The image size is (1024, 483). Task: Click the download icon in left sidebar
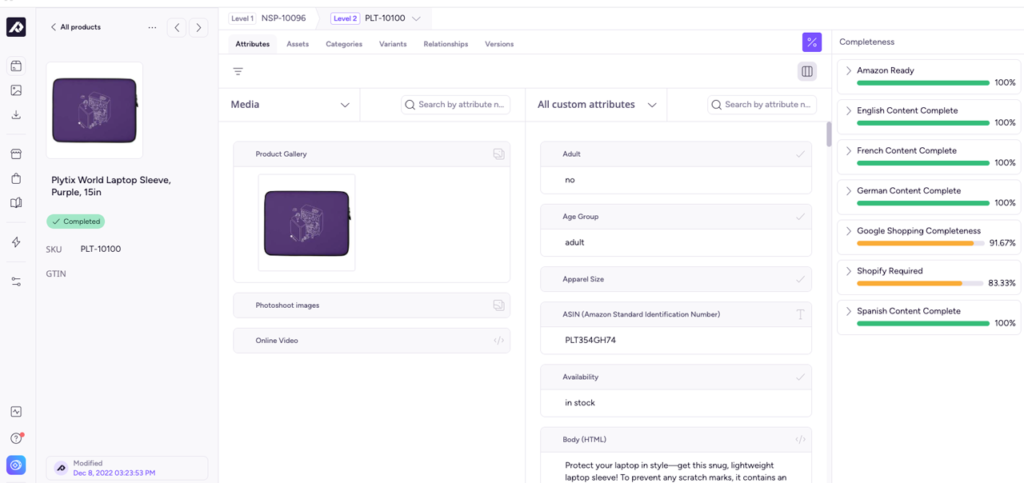(16, 115)
